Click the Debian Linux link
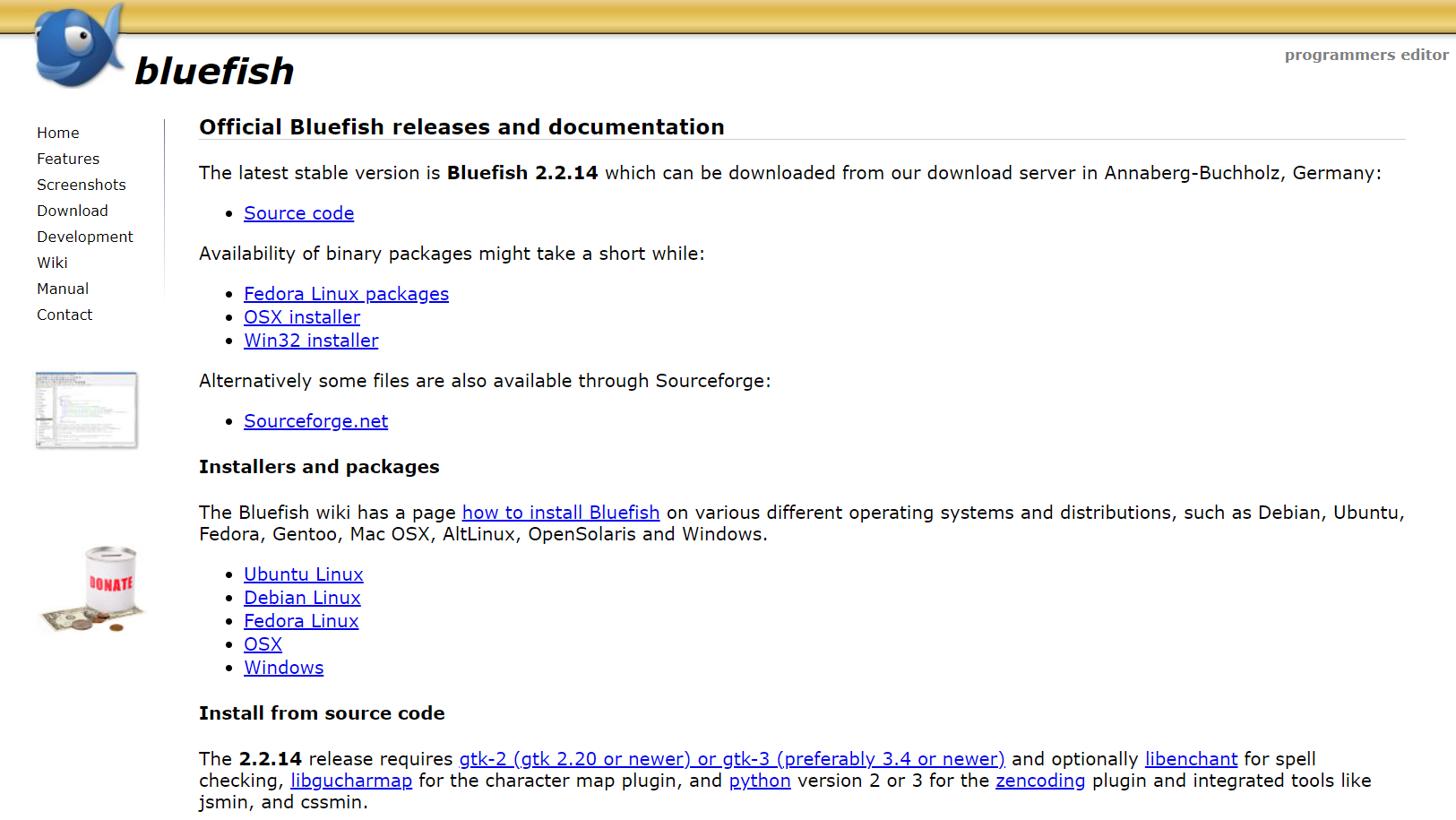Viewport: 1456px width, 820px height. (x=302, y=598)
